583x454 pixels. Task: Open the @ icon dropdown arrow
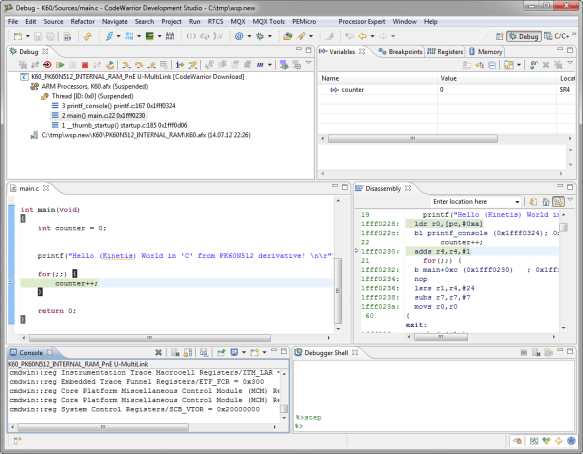[x=249, y=36]
